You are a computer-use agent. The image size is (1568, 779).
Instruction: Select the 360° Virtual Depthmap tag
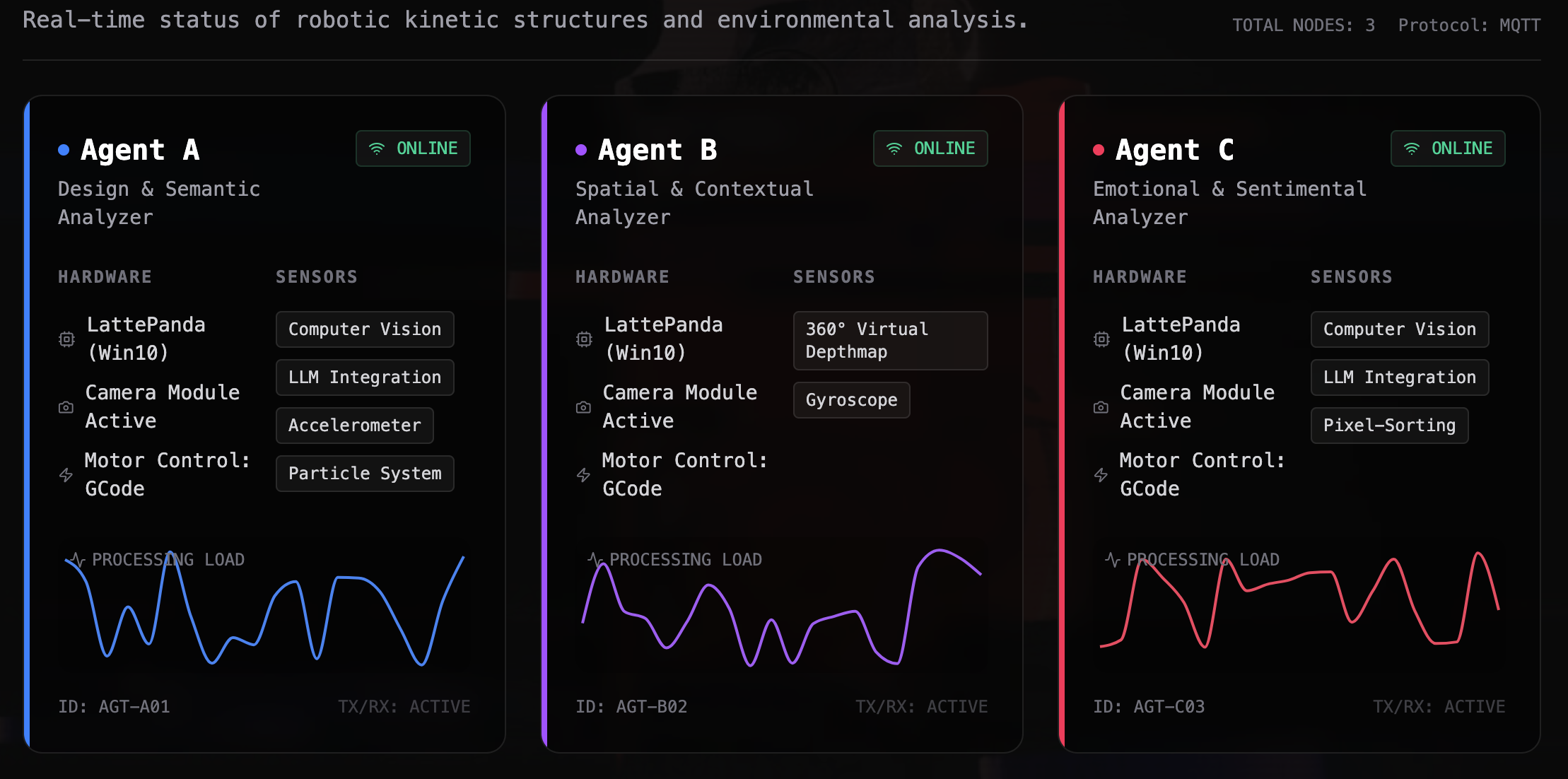coord(890,341)
